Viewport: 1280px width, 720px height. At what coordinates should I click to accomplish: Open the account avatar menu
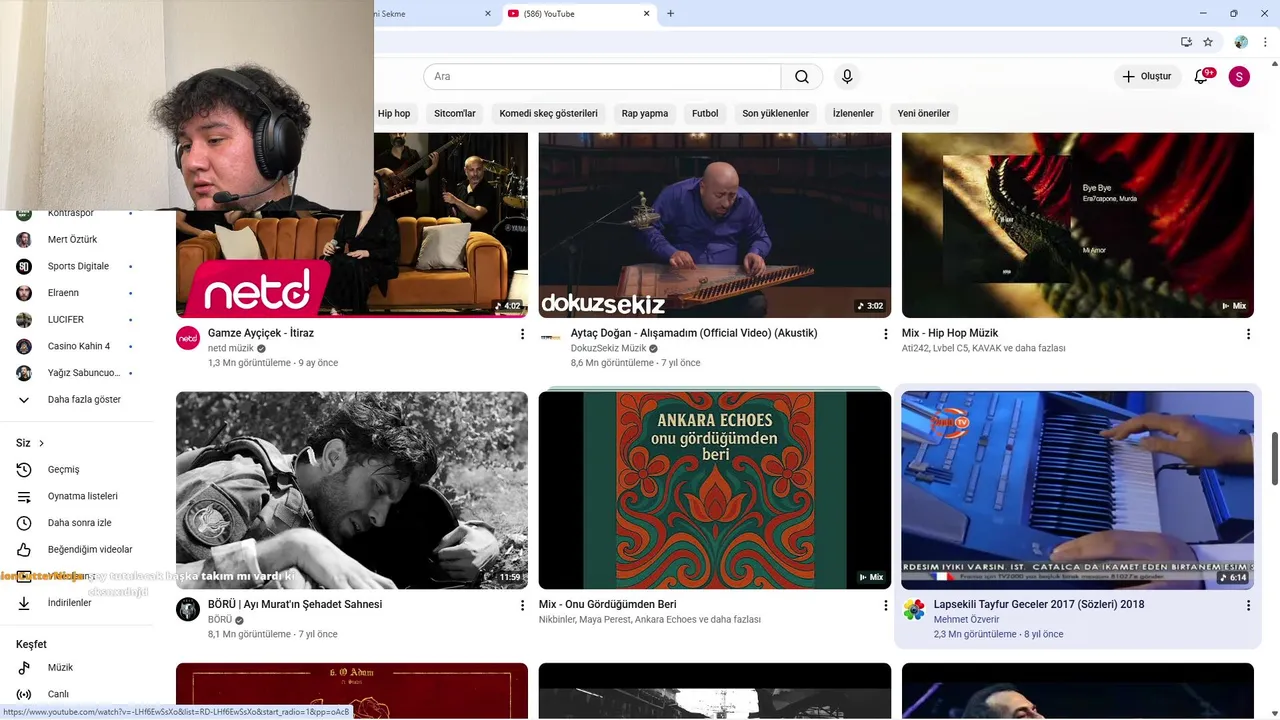point(1239,76)
